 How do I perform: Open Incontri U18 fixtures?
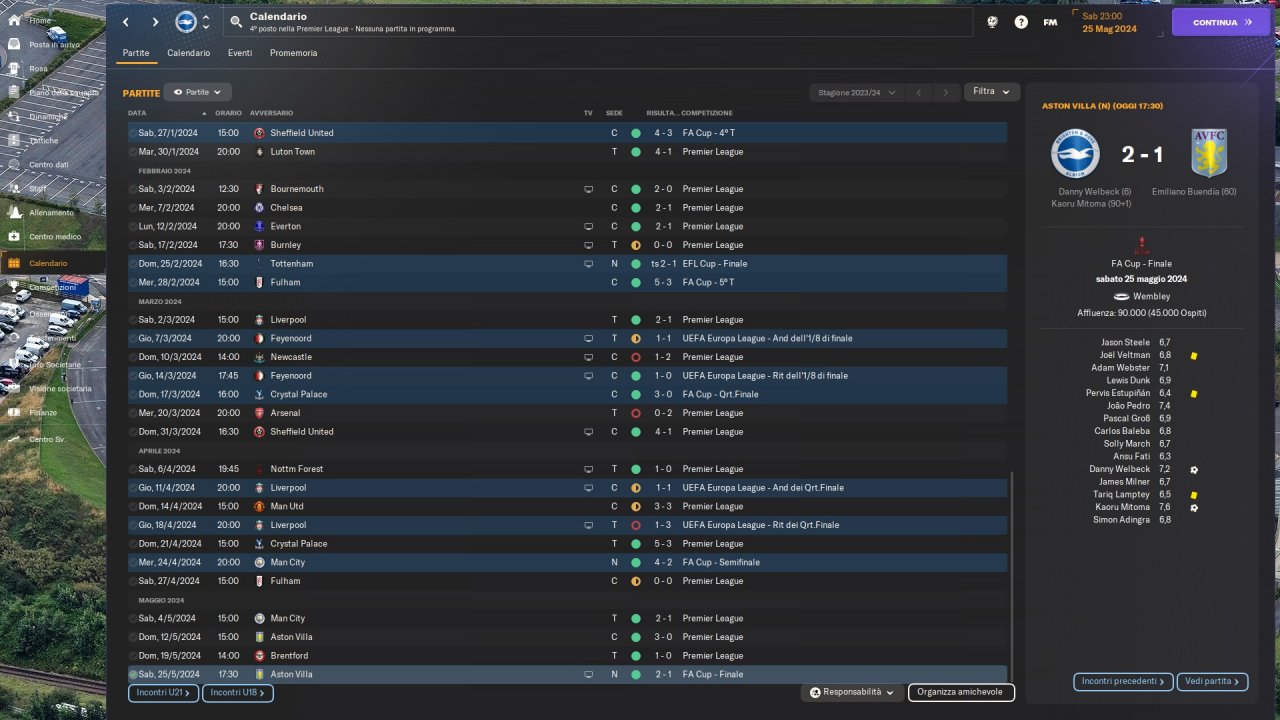coord(237,692)
